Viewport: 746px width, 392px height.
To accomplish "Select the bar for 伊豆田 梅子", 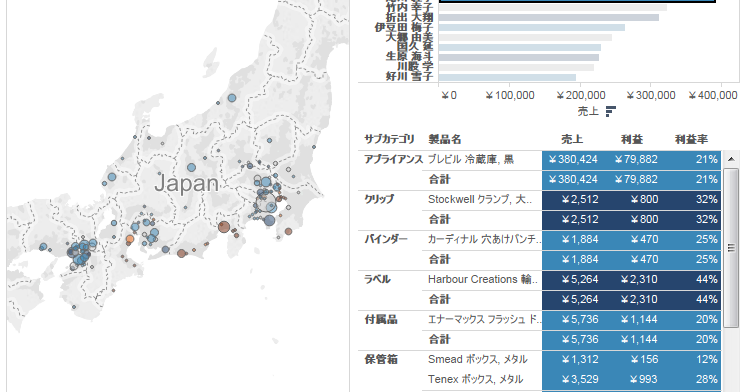I will (531, 28).
